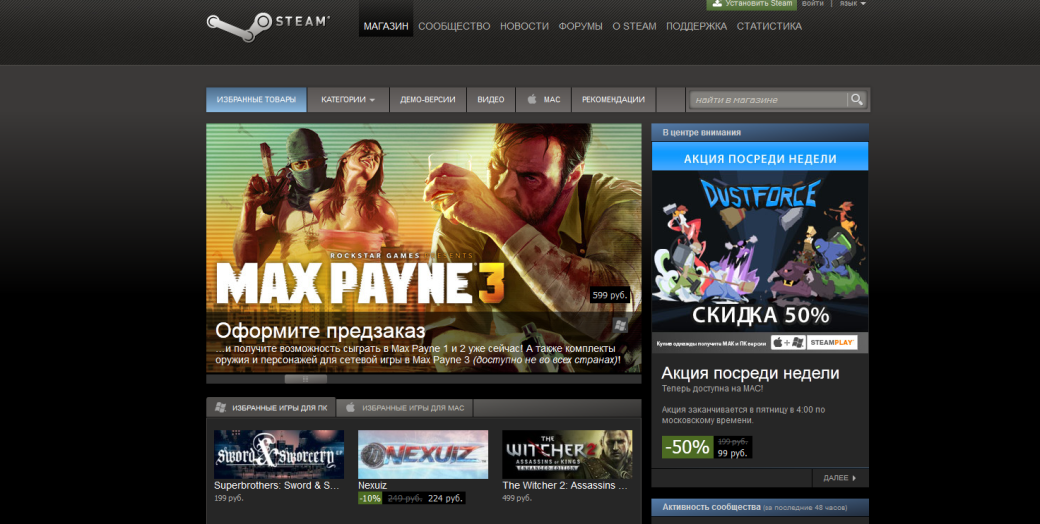Go to ПОДДЕРЖКА
Image resolution: width=1040 pixels, height=524 pixels.
(x=696, y=26)
